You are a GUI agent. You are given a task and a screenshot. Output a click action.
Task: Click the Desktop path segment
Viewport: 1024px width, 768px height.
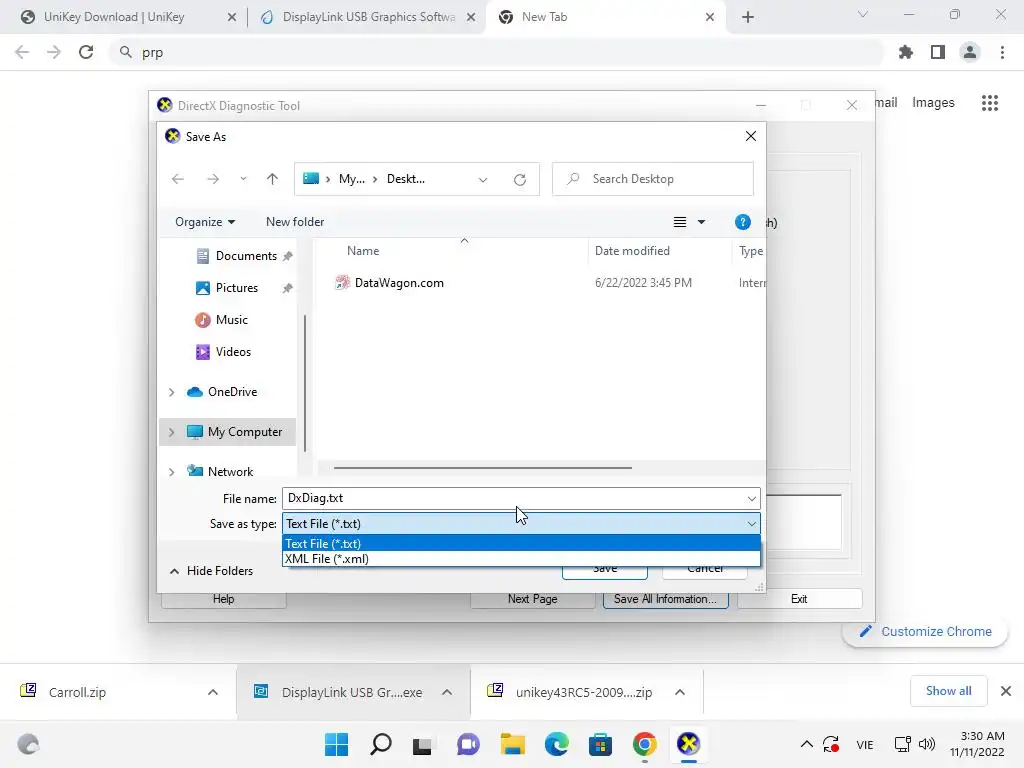click(406, 179)
